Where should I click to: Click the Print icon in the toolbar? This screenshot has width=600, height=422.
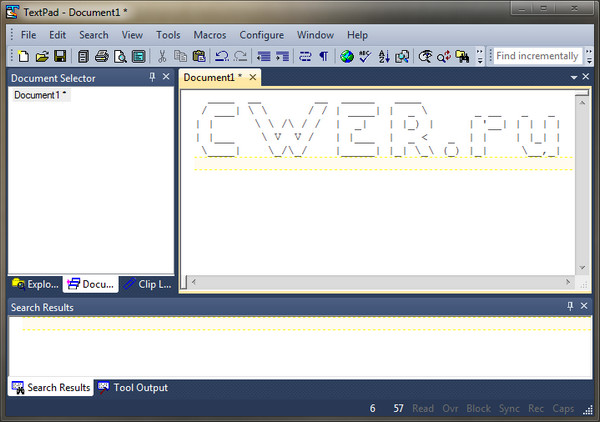pyautogui.click(x=101, y=56)
